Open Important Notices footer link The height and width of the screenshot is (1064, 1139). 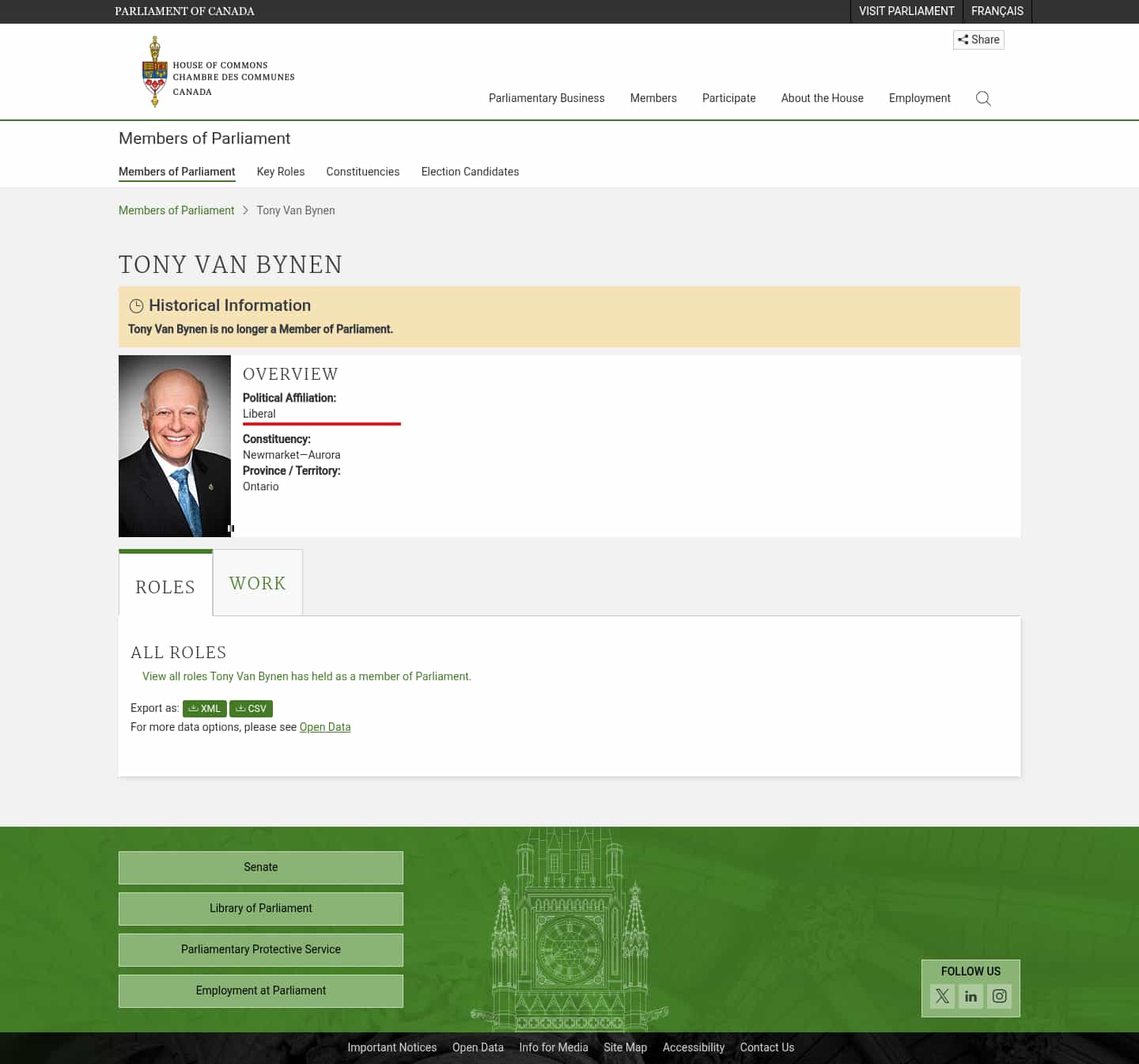click(x=392, y=1047)
